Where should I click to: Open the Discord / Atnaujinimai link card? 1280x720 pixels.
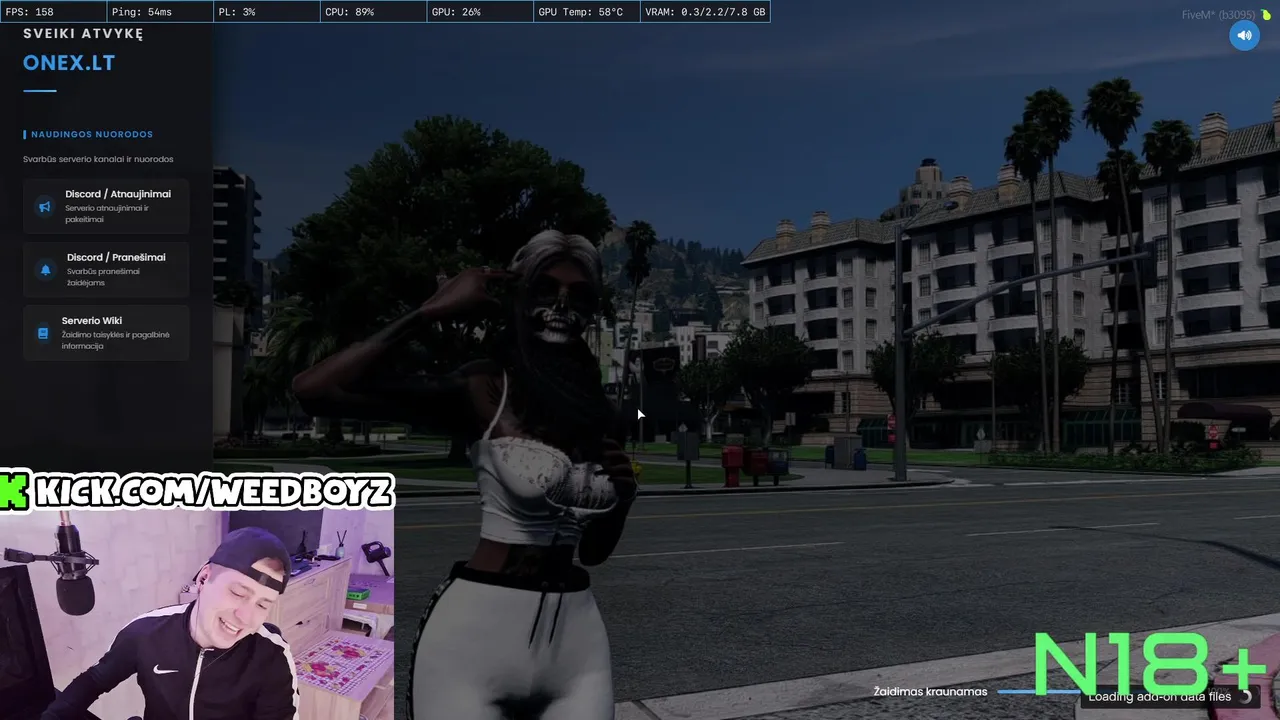point(106,206)
